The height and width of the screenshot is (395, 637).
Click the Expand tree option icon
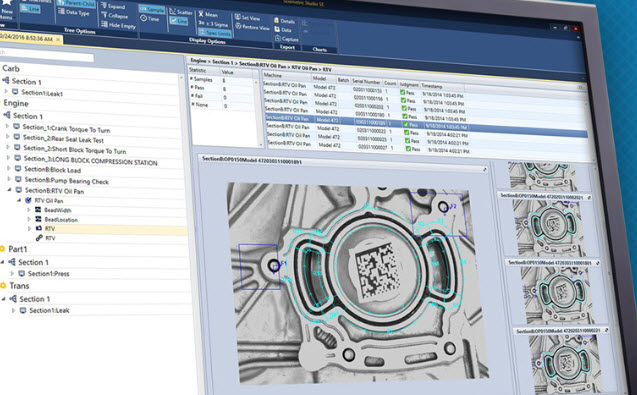tap(104, 6)
